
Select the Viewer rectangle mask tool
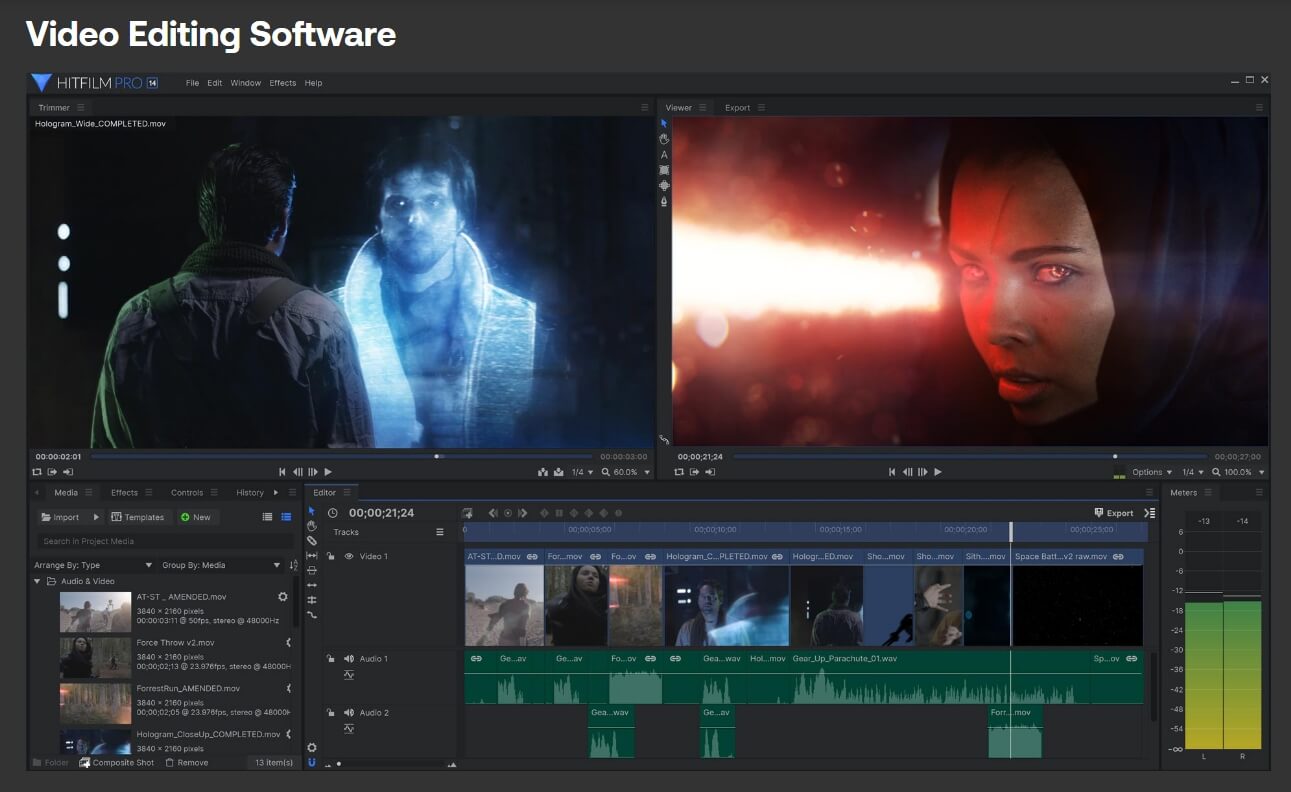664,170
